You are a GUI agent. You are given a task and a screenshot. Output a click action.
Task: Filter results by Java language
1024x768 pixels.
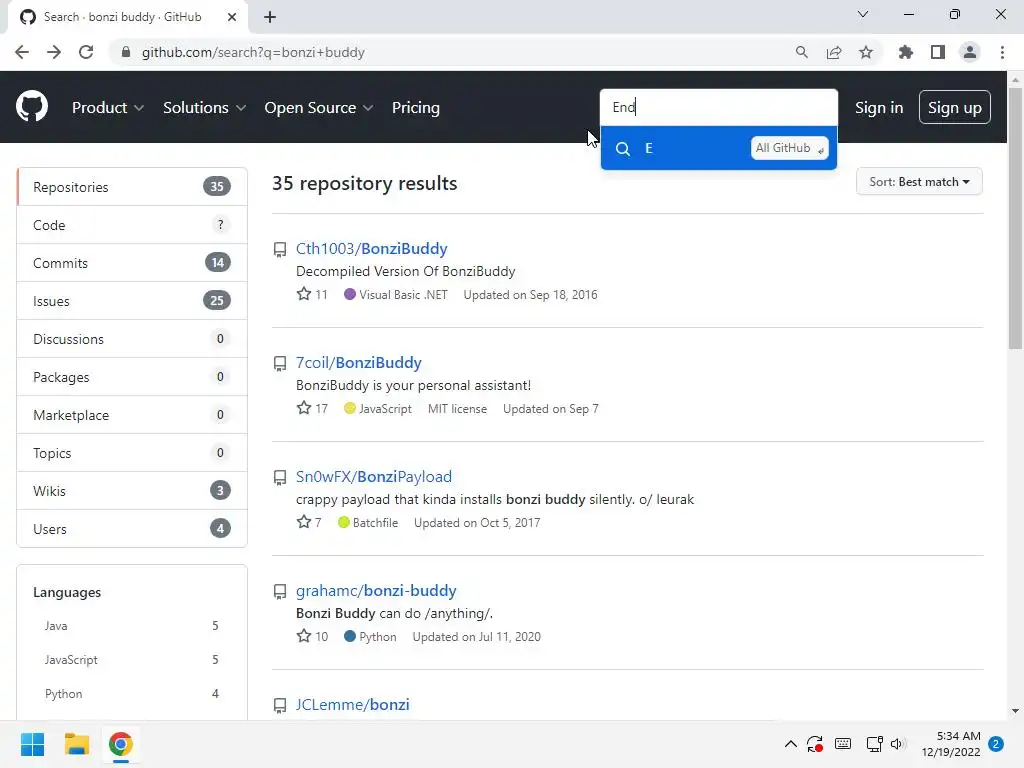pyautogui.click(x=131, y=626)
